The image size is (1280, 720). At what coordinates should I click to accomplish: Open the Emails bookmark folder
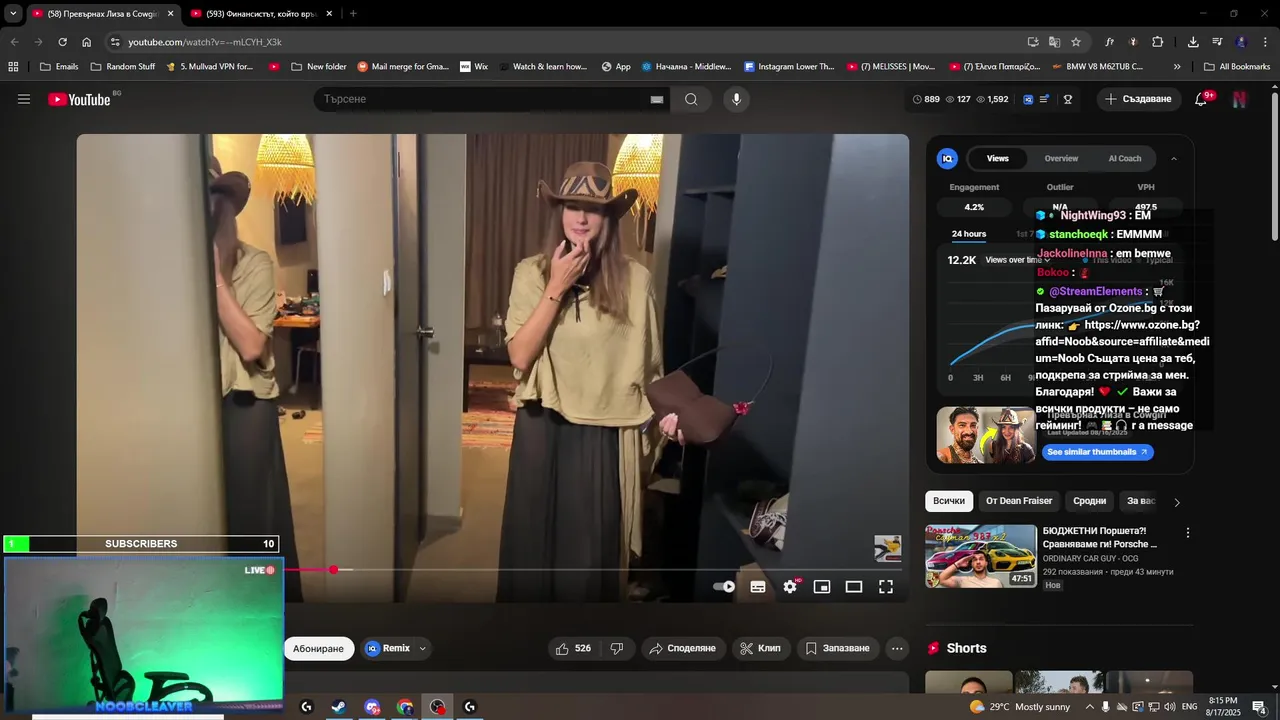pos(59,67)
